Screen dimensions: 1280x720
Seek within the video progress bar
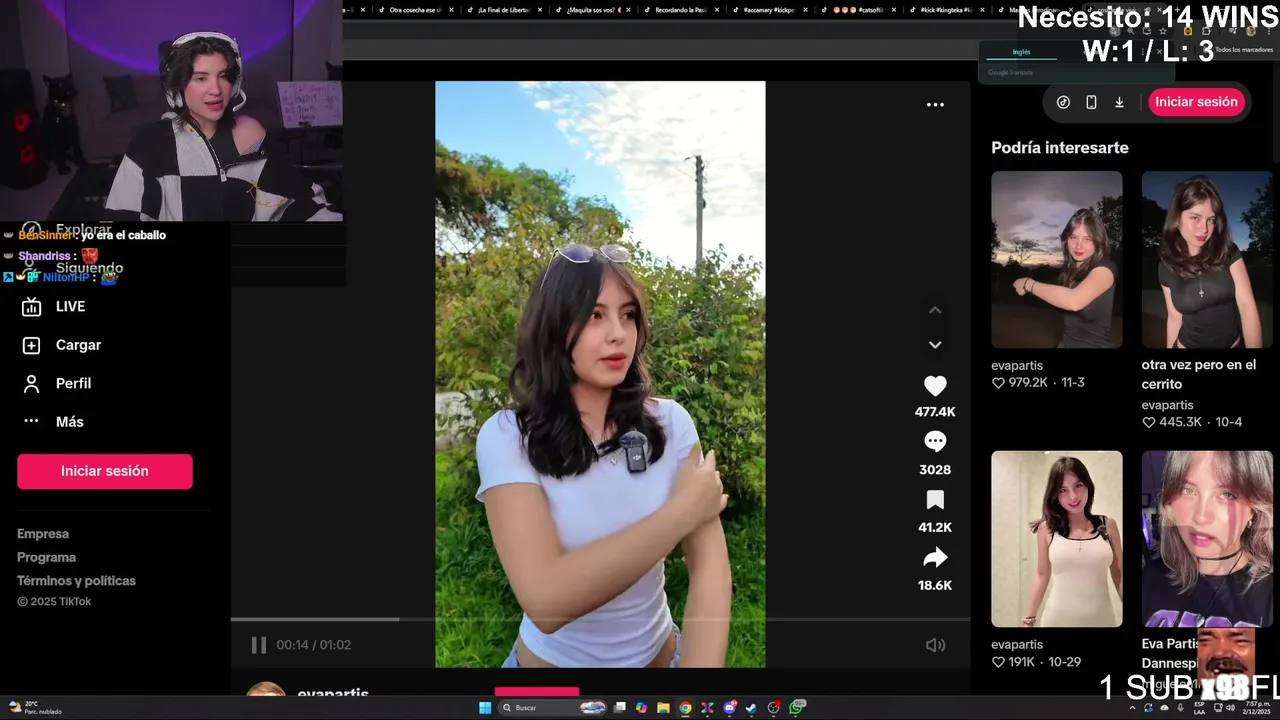pos(600,620)
